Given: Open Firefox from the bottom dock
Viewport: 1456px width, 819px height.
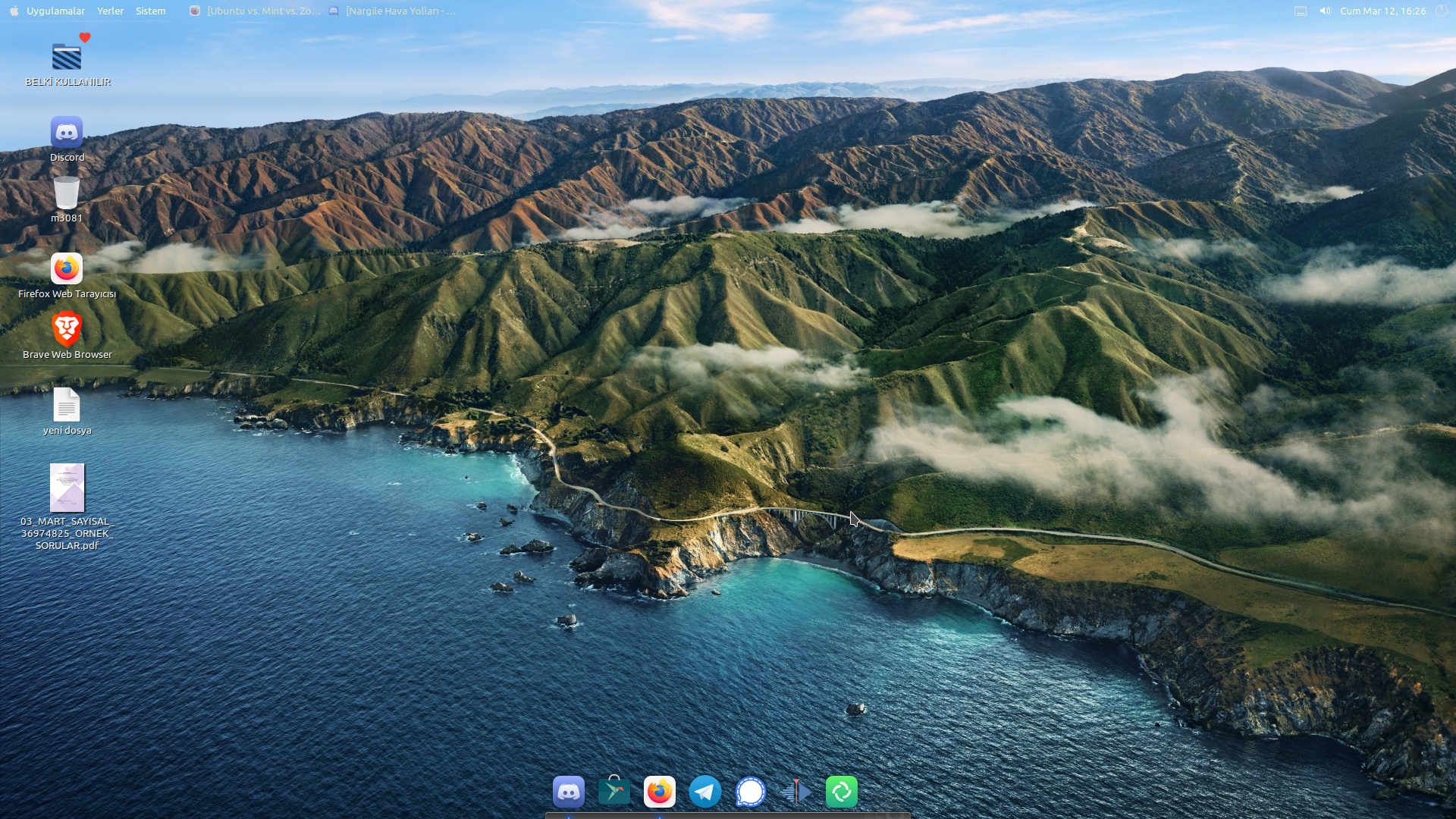Looking at the screenshot, I should (x=660, y=792).
